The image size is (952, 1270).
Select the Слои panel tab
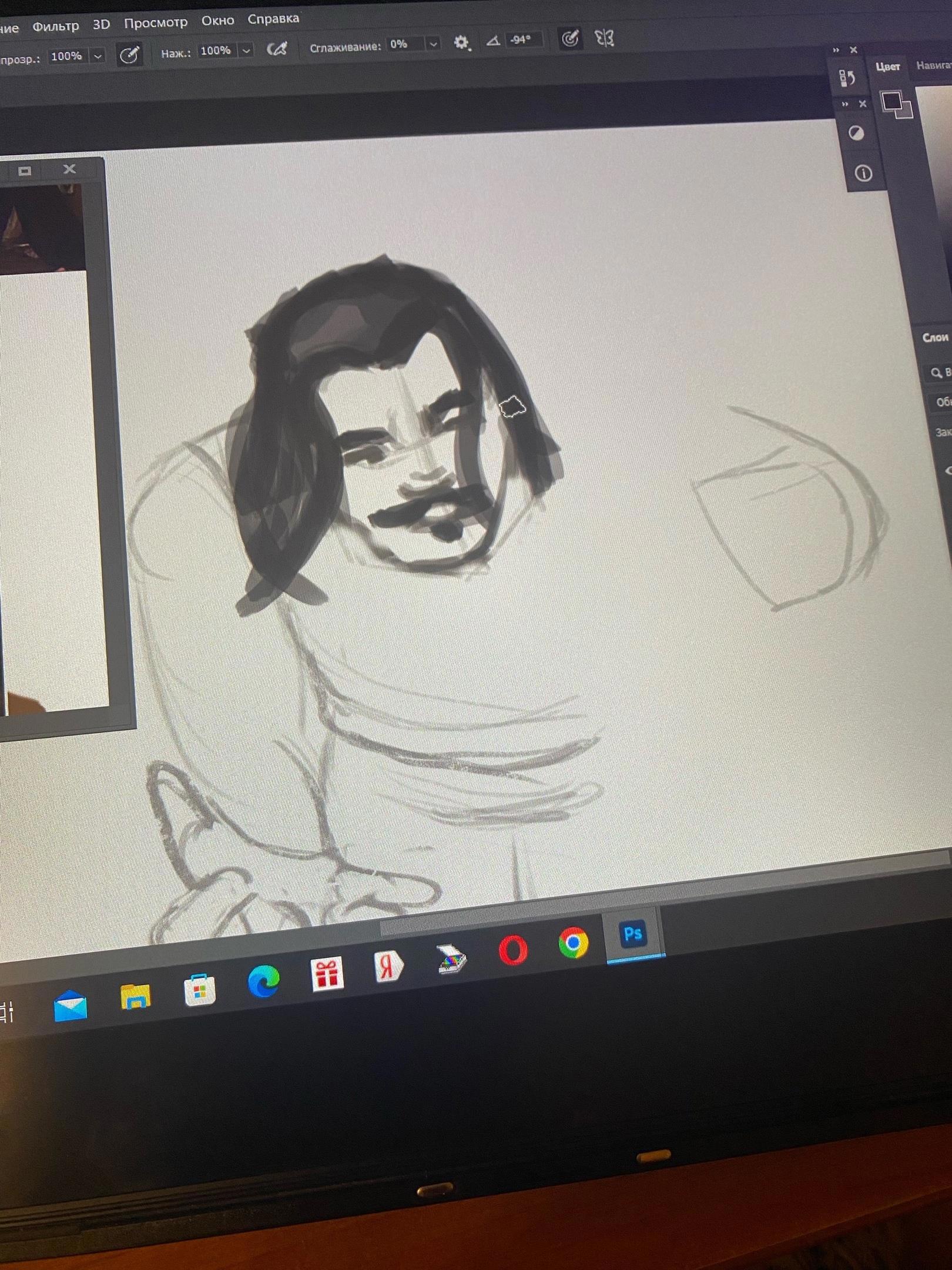click(x=934, y=337)
